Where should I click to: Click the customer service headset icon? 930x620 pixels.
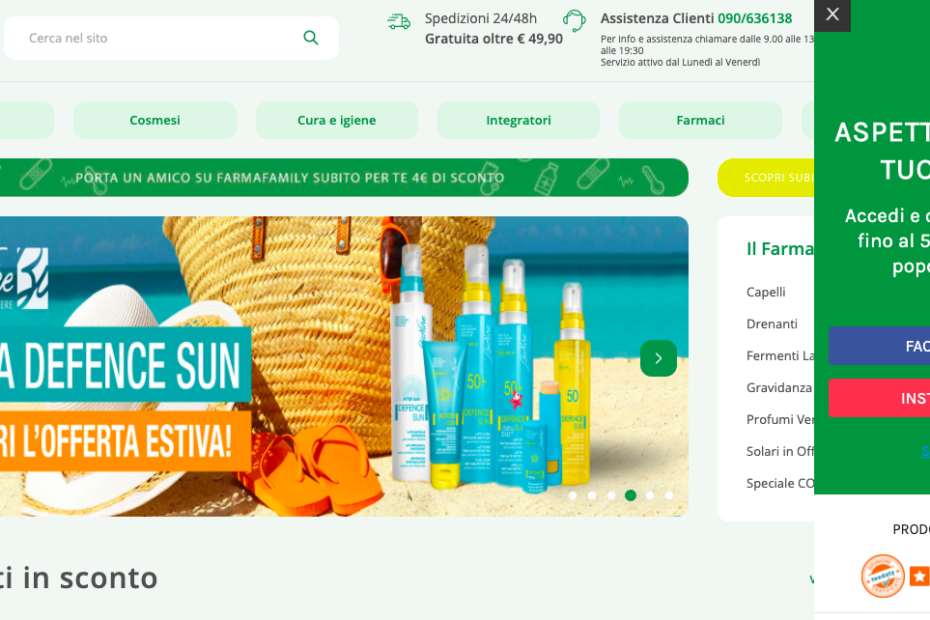click(x=574, y=21)
